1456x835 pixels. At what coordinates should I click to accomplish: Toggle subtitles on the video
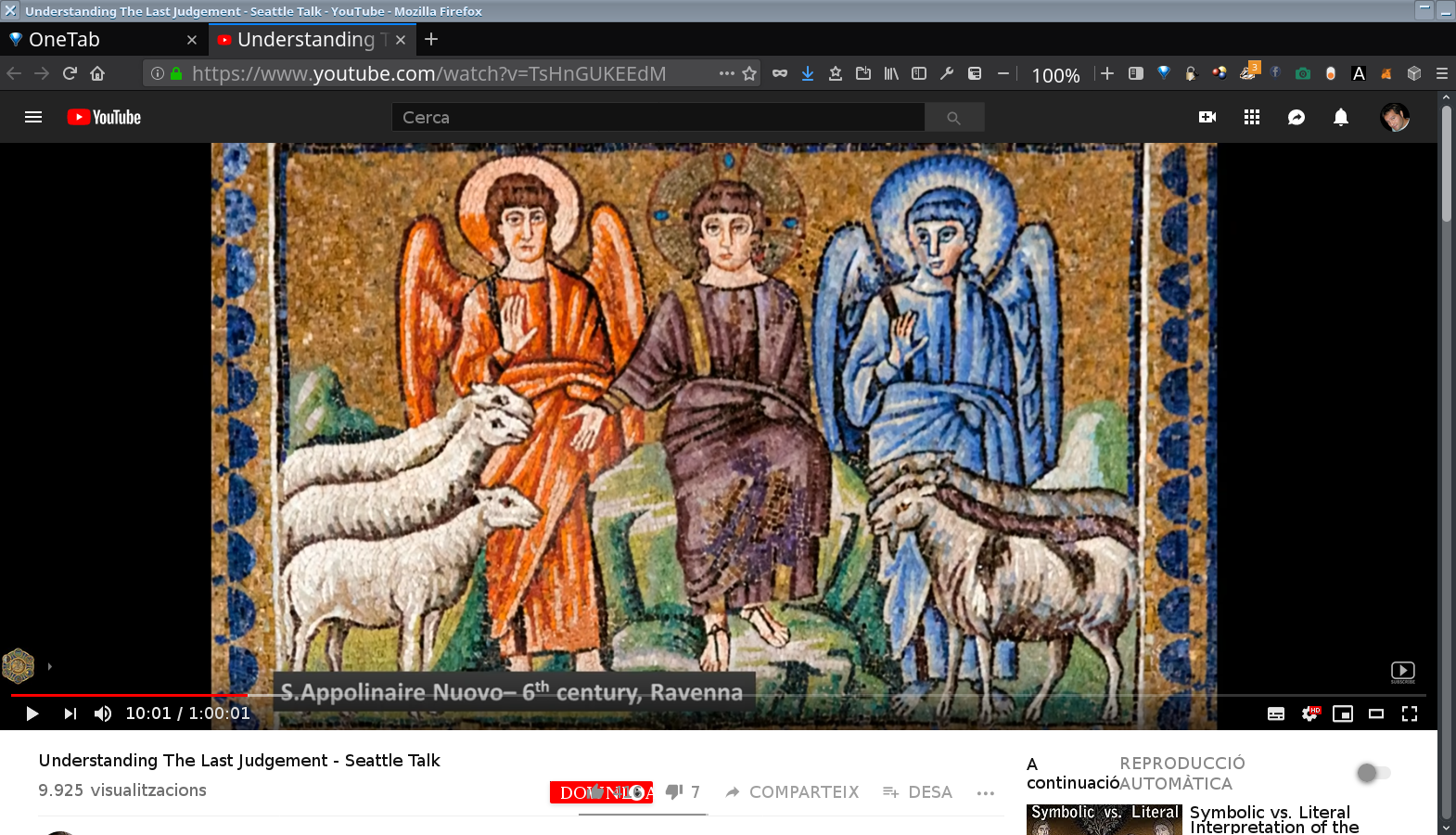point(1276,713)
